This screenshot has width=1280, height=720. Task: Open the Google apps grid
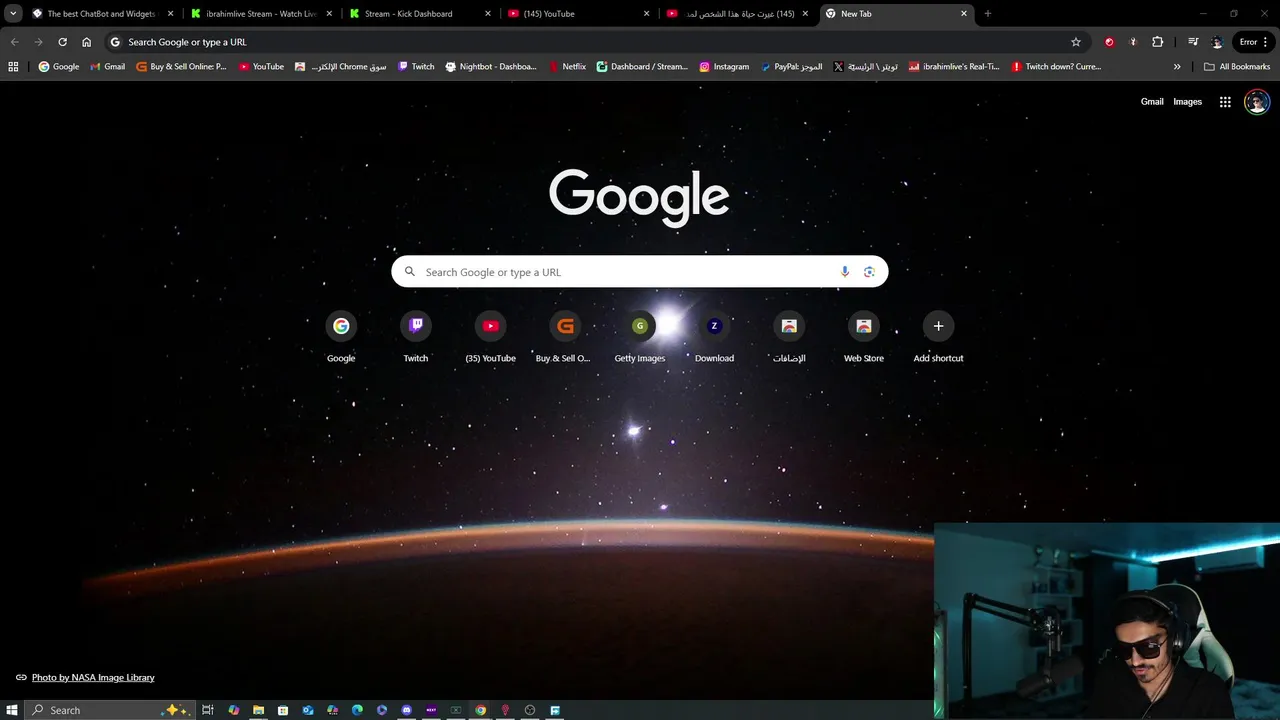(1225, 102)
